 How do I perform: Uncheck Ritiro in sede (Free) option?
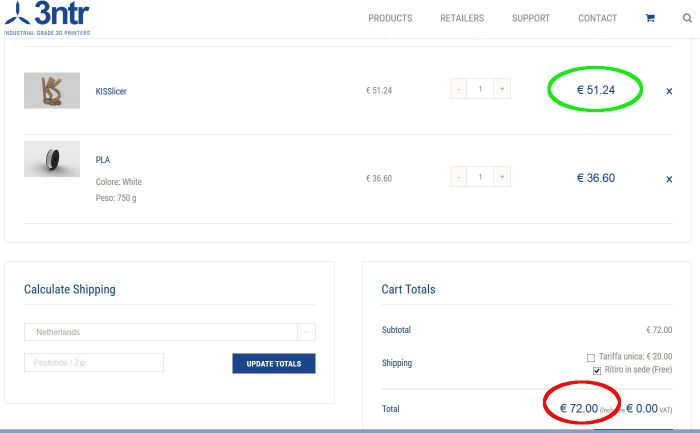point(597,371)
